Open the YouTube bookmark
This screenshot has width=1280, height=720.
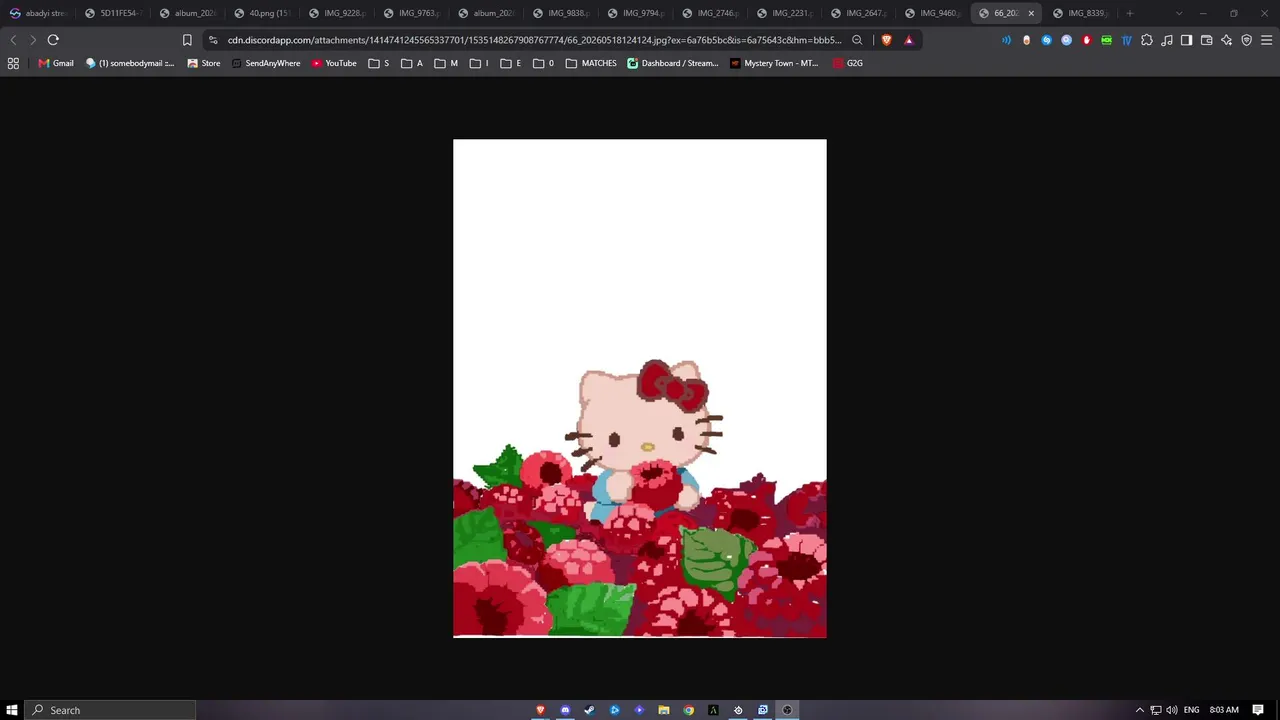[334, 63]
